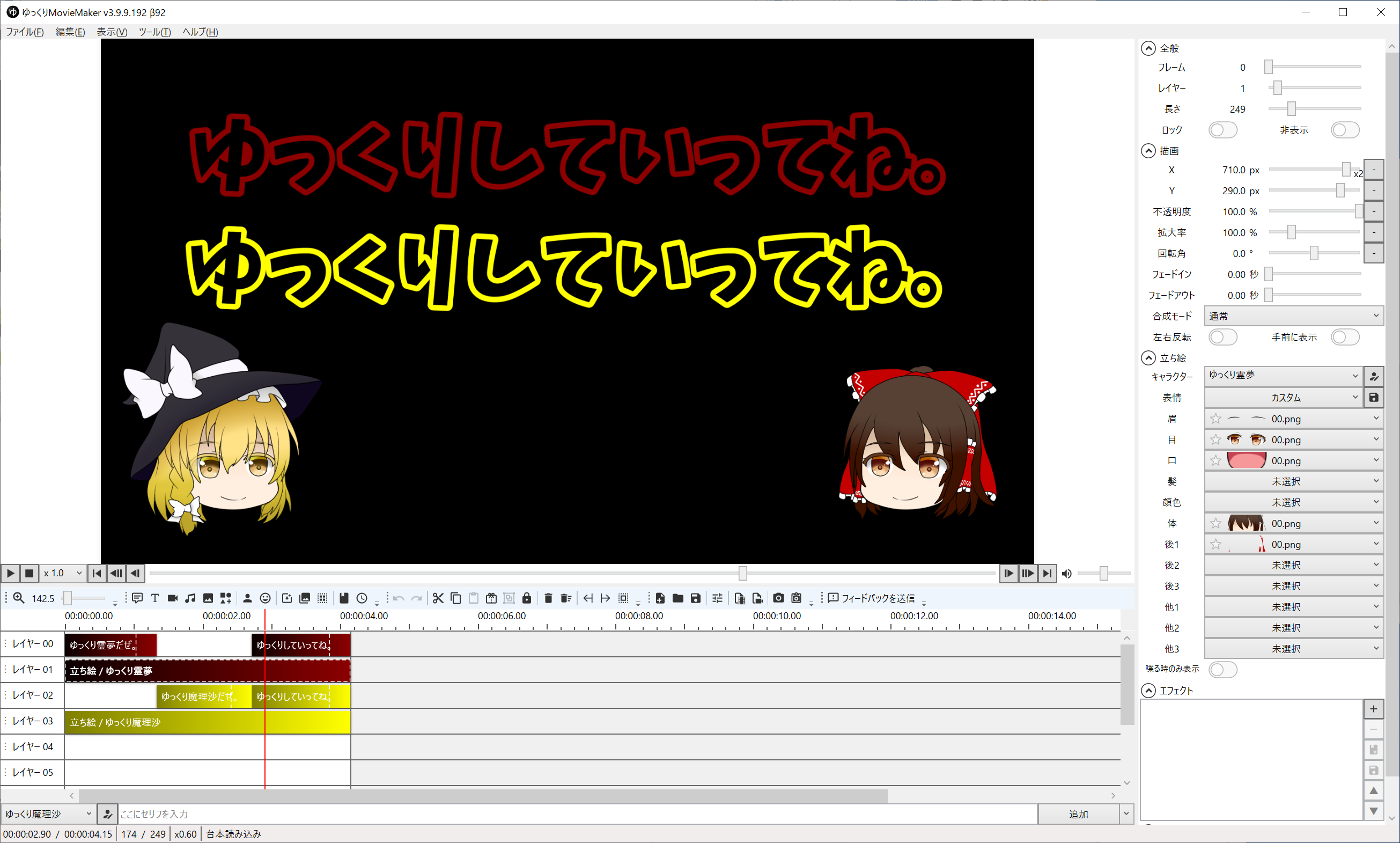The width and height of the screenshot is (1400, 843).
Task: Click the timeline zoom magnifier icon
Action: [19, 598]
